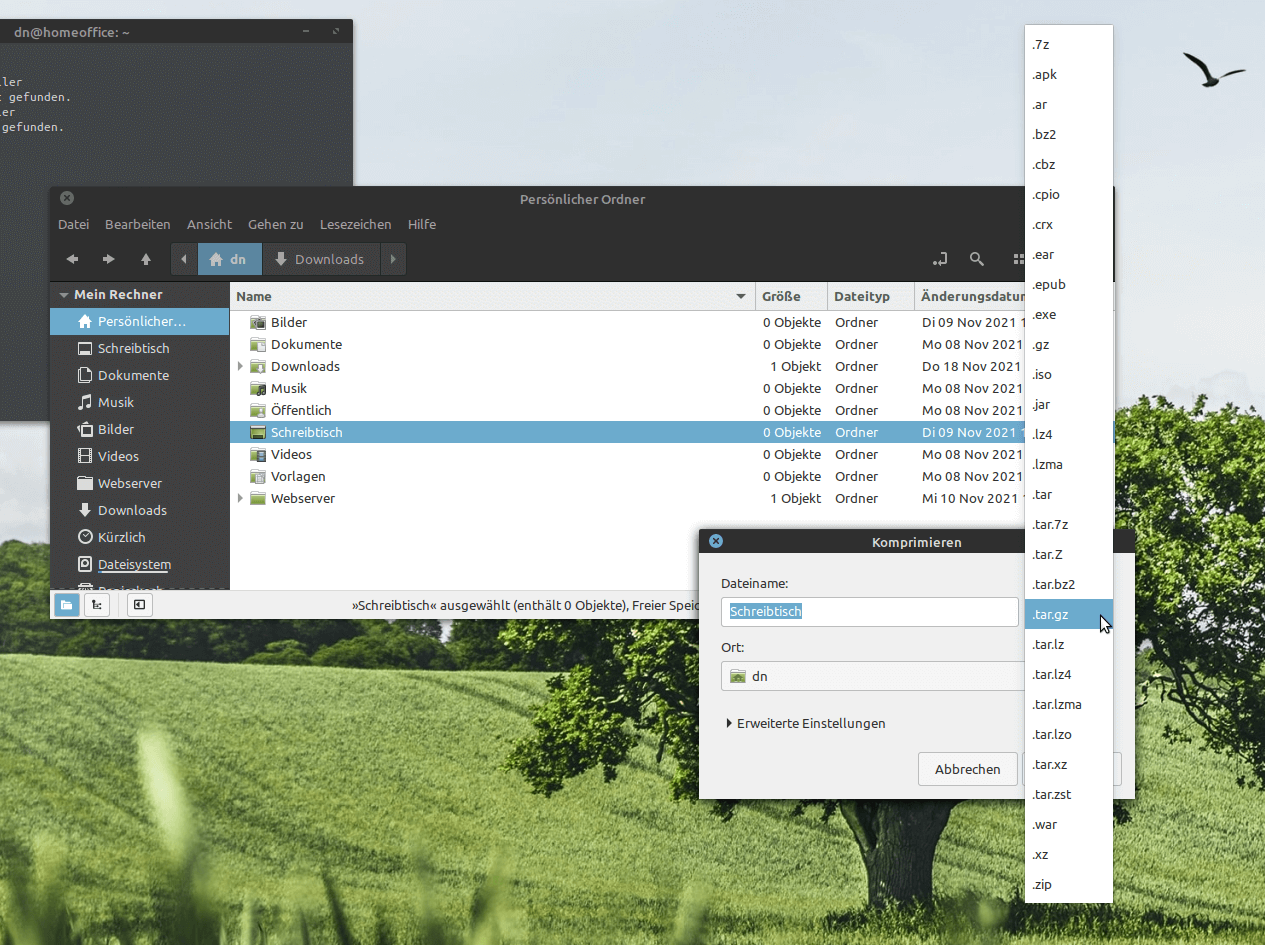The image size is (1265, 945).
Task: Show places view in the sidebar
Action: 65,604
